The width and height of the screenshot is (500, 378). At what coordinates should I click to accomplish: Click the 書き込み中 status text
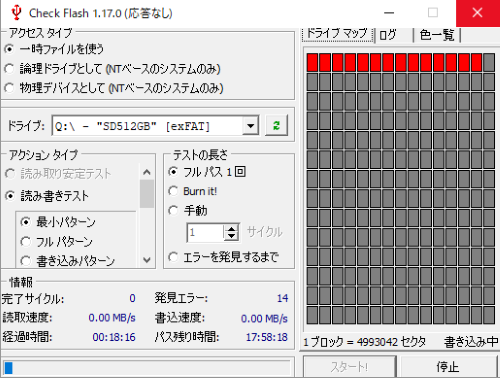[x=471, y=342]
